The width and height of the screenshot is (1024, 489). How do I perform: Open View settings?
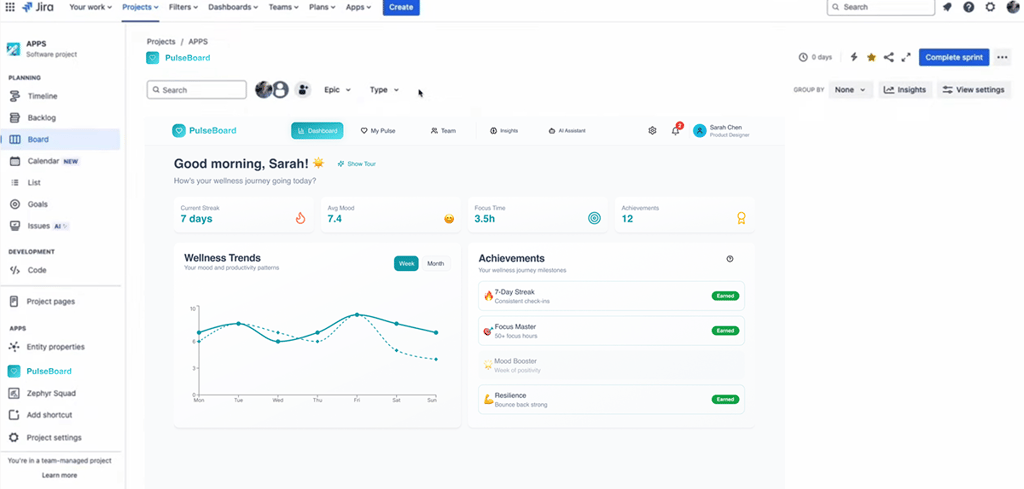coord(973,89)
